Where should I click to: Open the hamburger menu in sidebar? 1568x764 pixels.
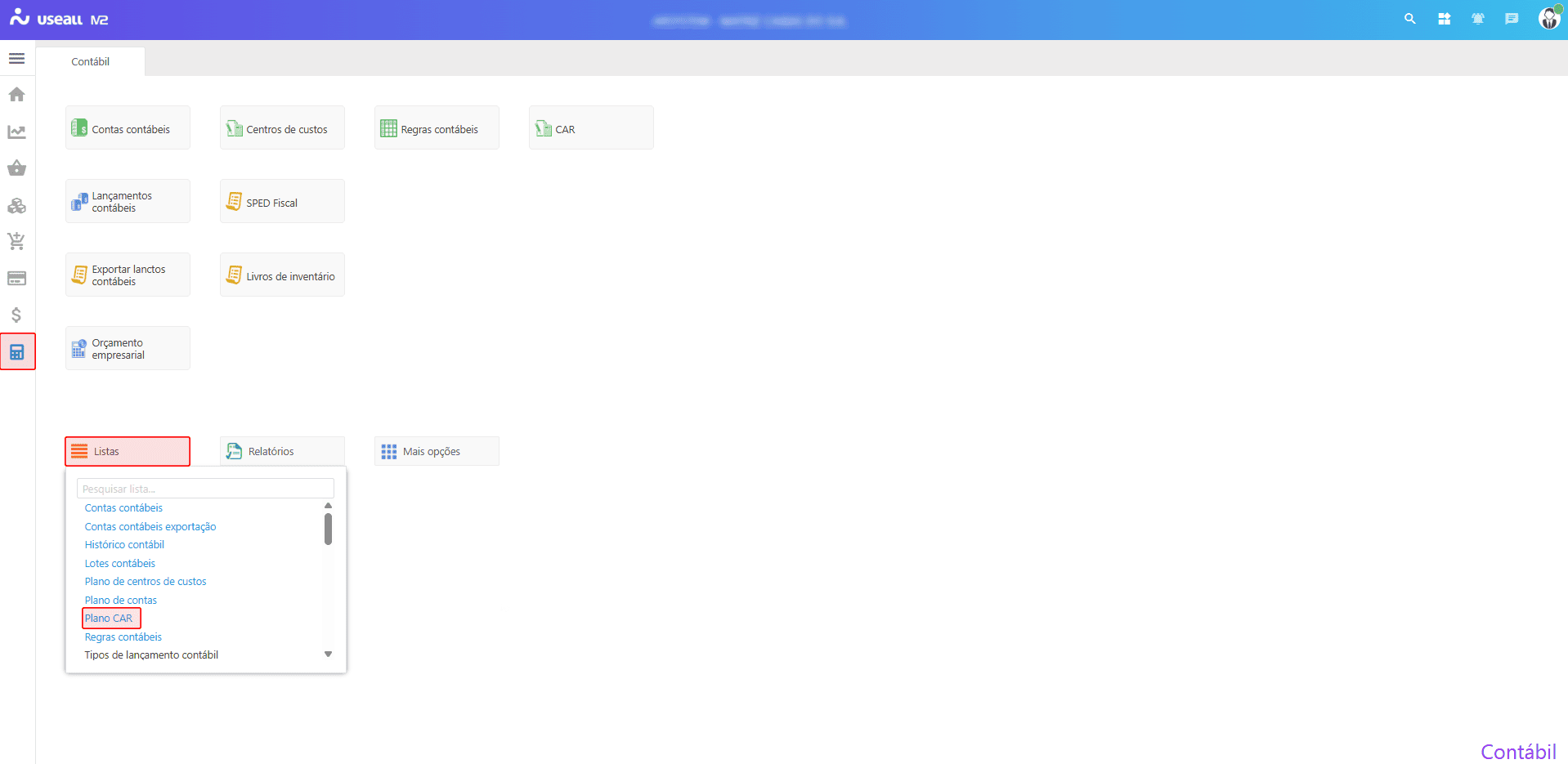click(16, 59)
